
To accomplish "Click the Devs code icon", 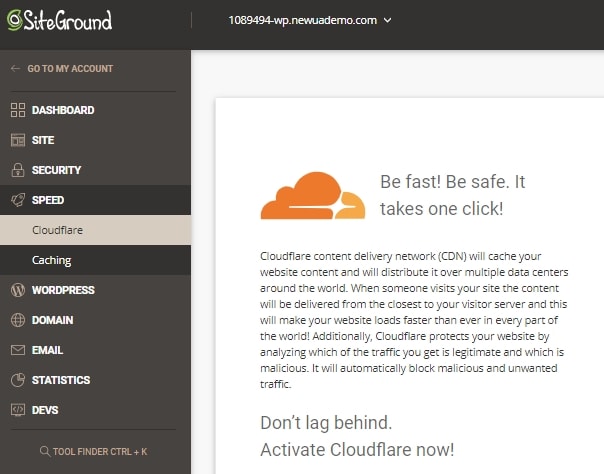I will [18, 410].
